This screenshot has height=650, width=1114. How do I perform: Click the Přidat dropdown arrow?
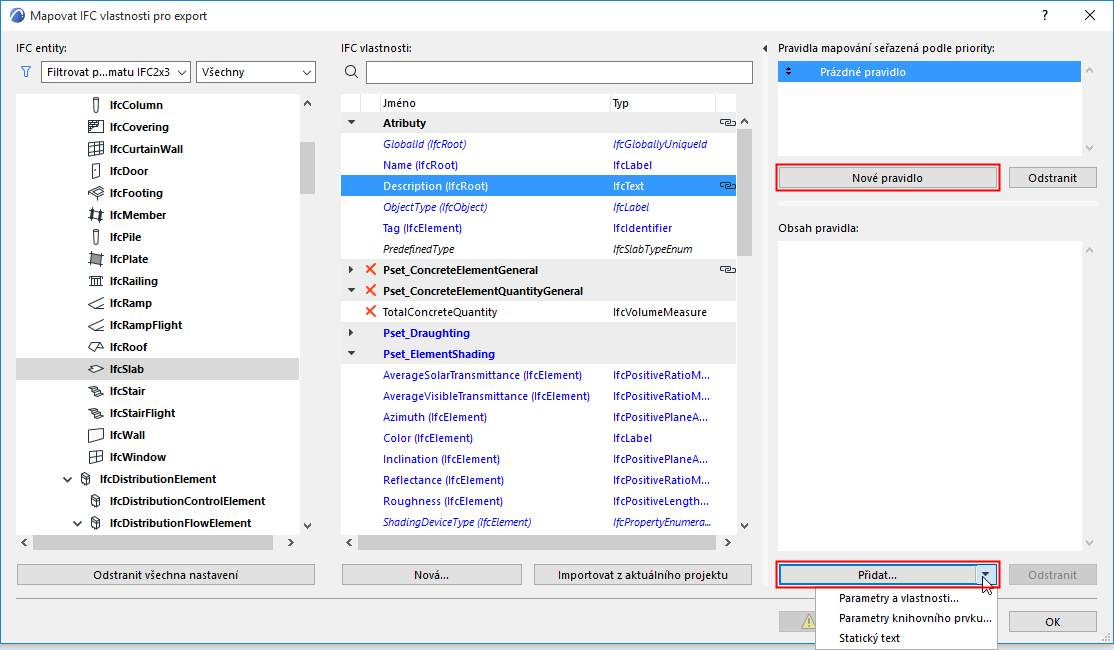click(x=985, y=575)
